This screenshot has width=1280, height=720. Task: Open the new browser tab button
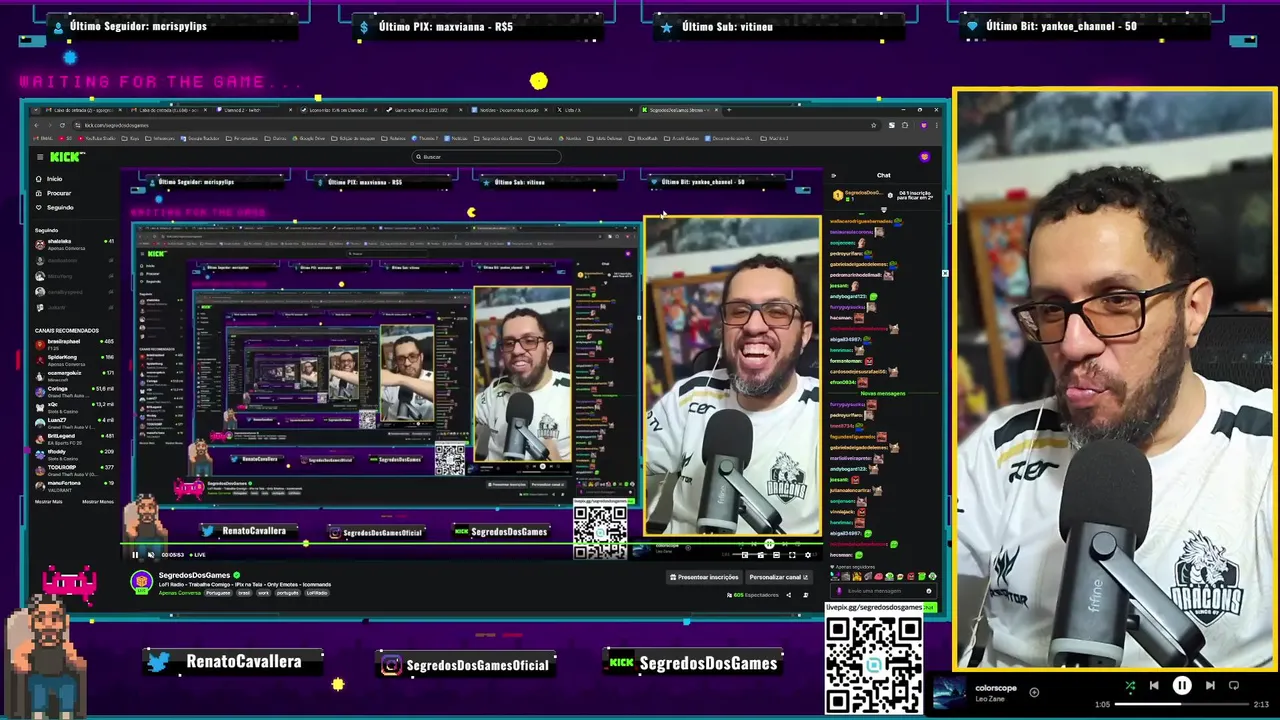tap(728, 110)
